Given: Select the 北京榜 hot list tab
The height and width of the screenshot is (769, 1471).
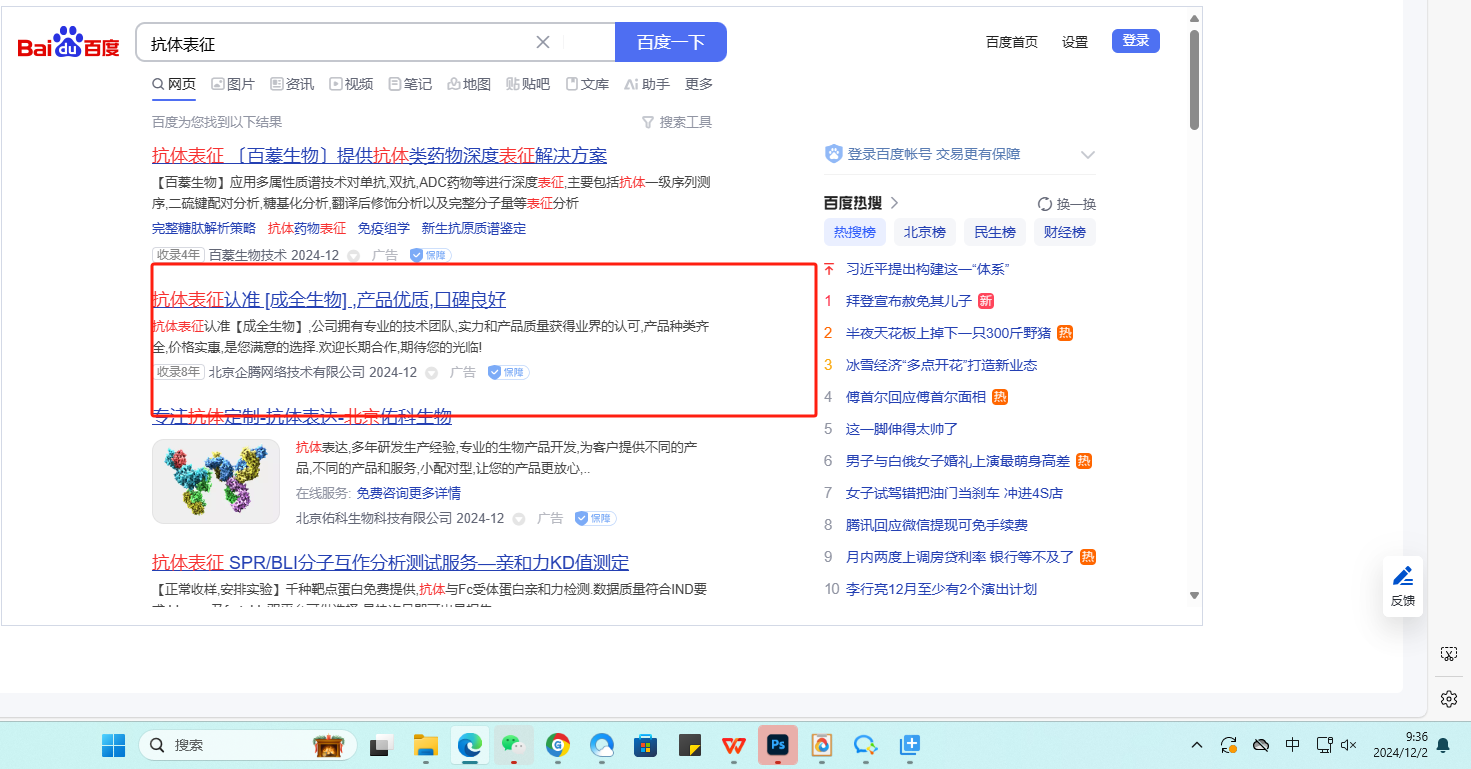Looking at the screenshot, I should click(924, 232).
